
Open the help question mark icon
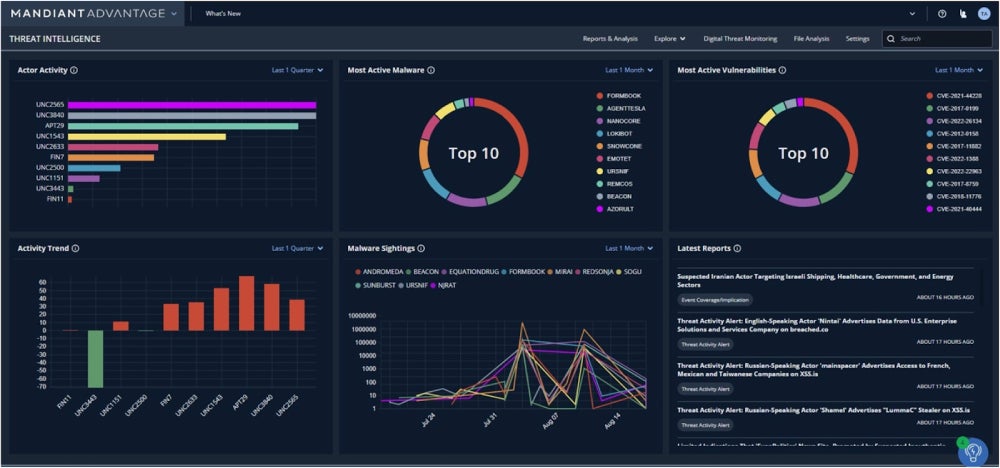tap(942, 14)
